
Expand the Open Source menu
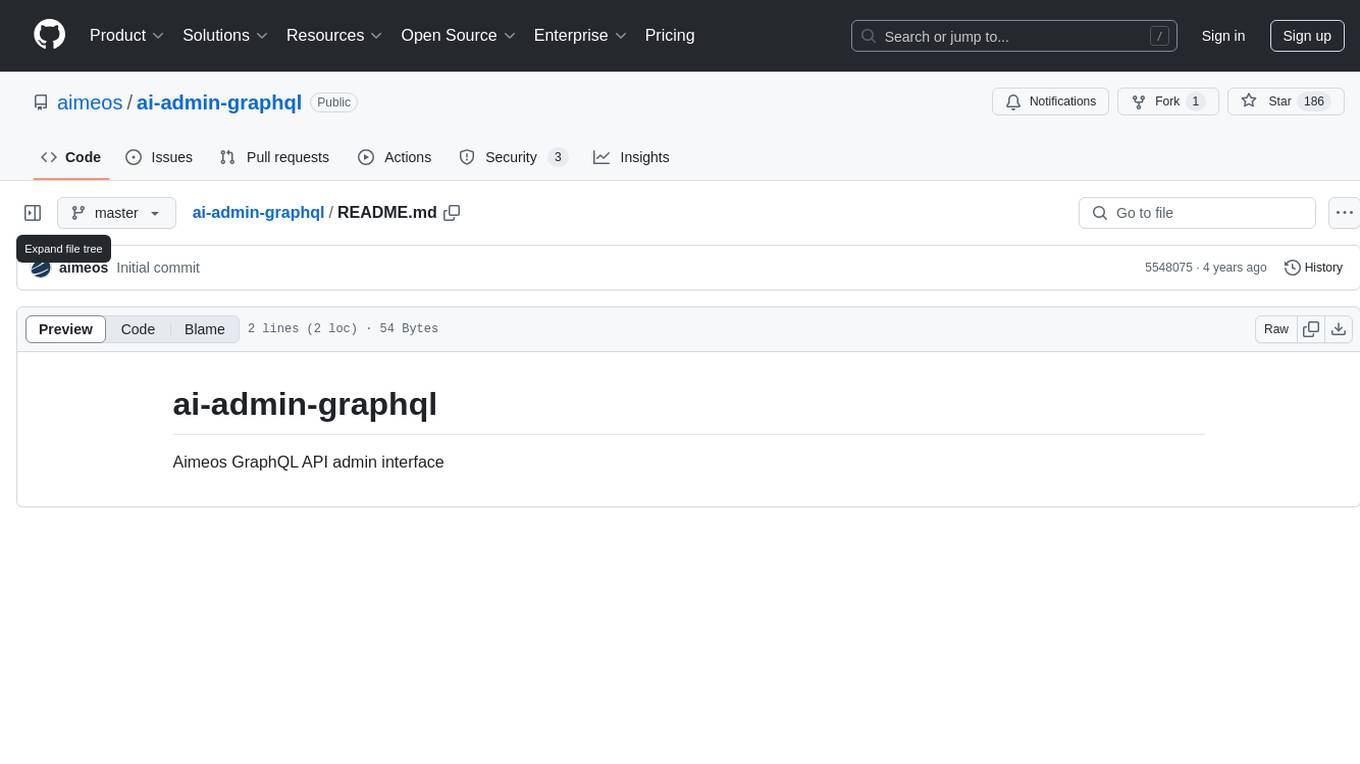458,35
